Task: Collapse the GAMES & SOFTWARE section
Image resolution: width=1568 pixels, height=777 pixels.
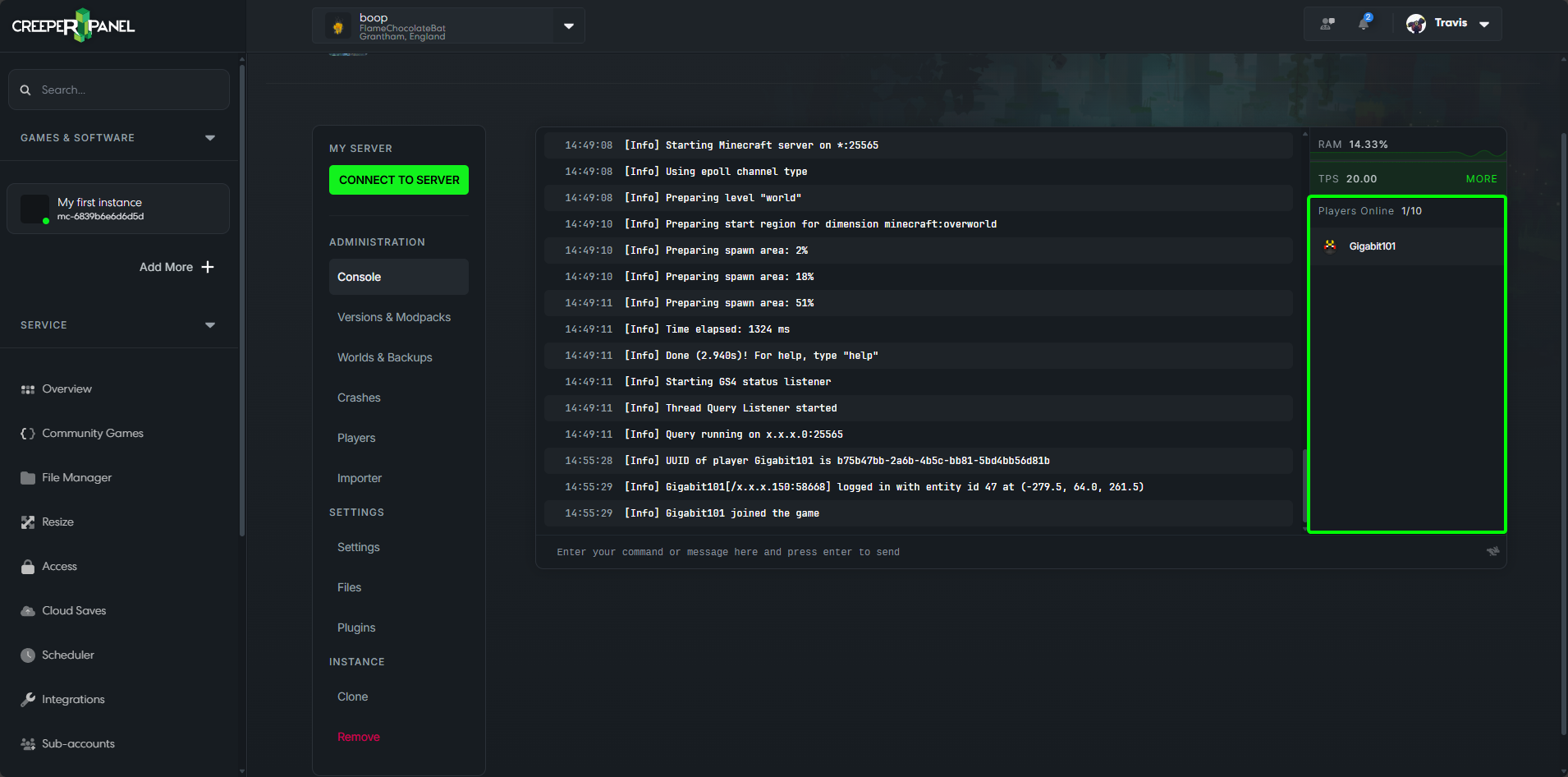Action: click(x=210, y=137)
